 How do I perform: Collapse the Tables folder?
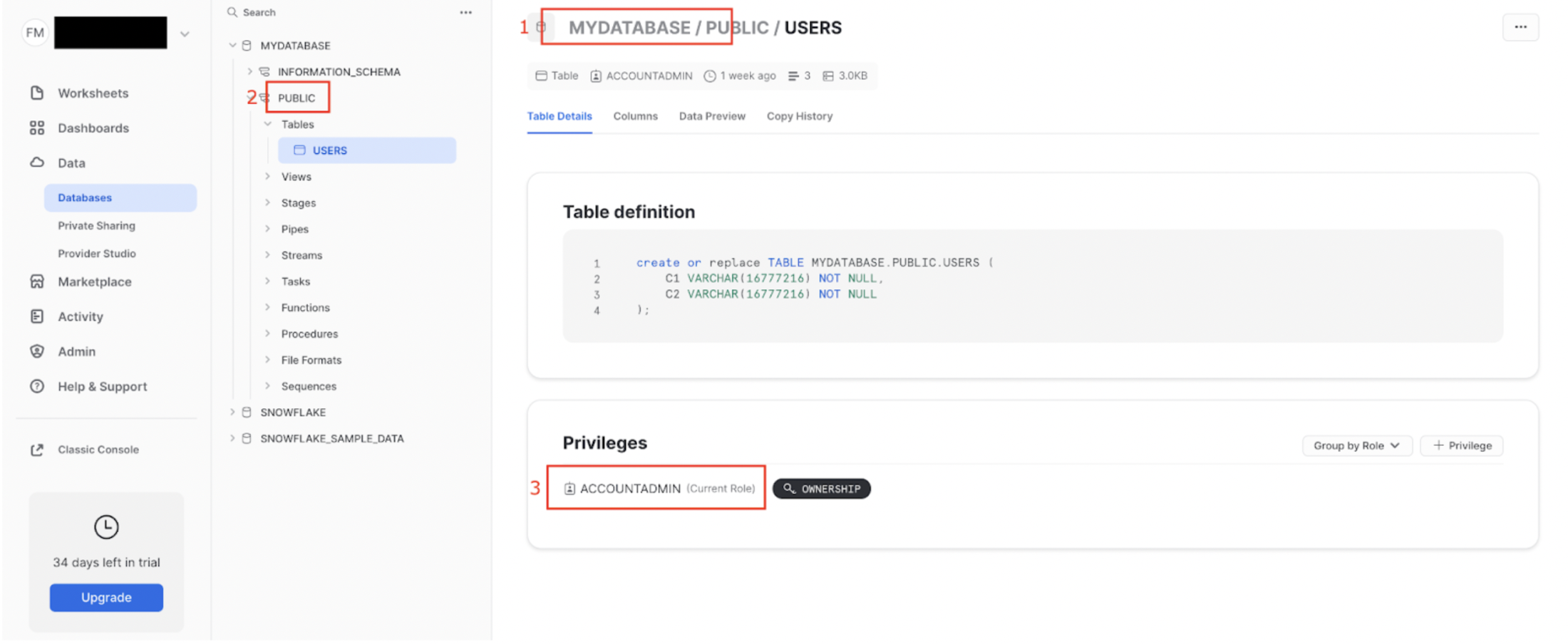coord(268,125)
